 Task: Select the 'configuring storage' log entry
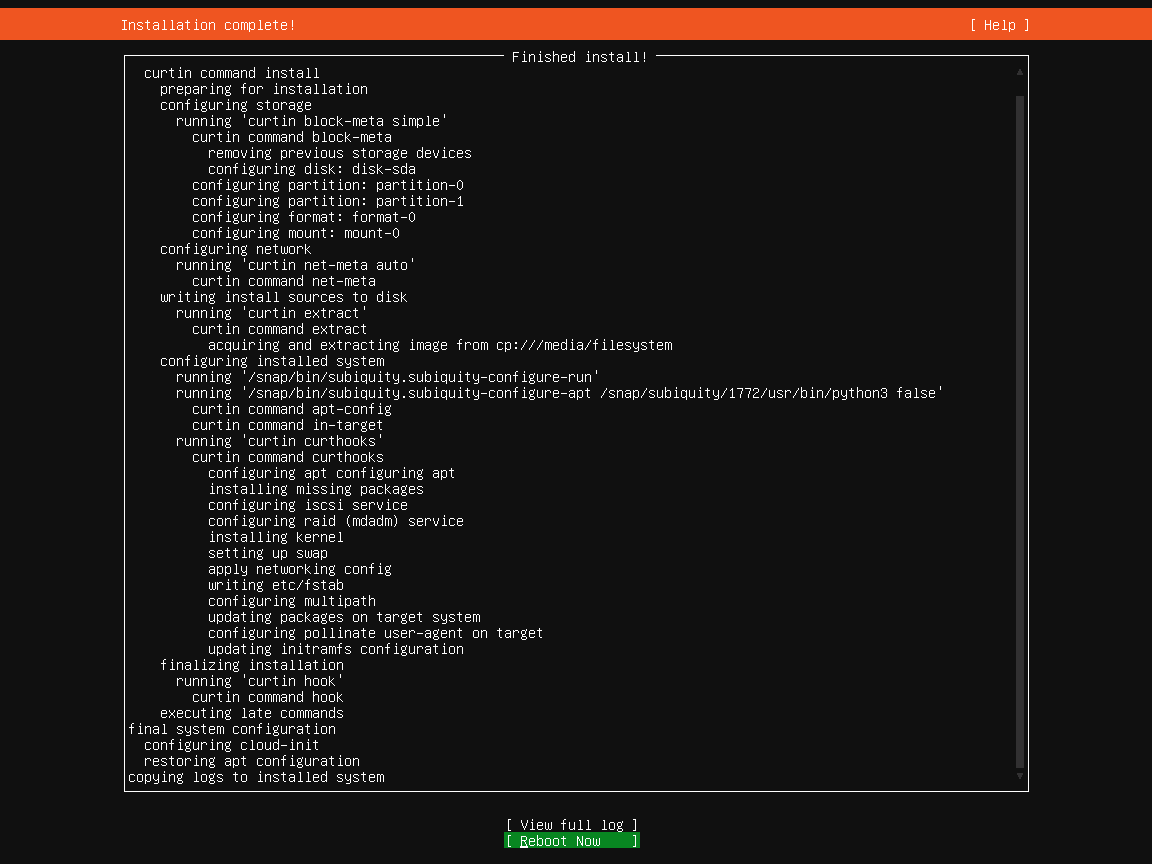(236, 105)
